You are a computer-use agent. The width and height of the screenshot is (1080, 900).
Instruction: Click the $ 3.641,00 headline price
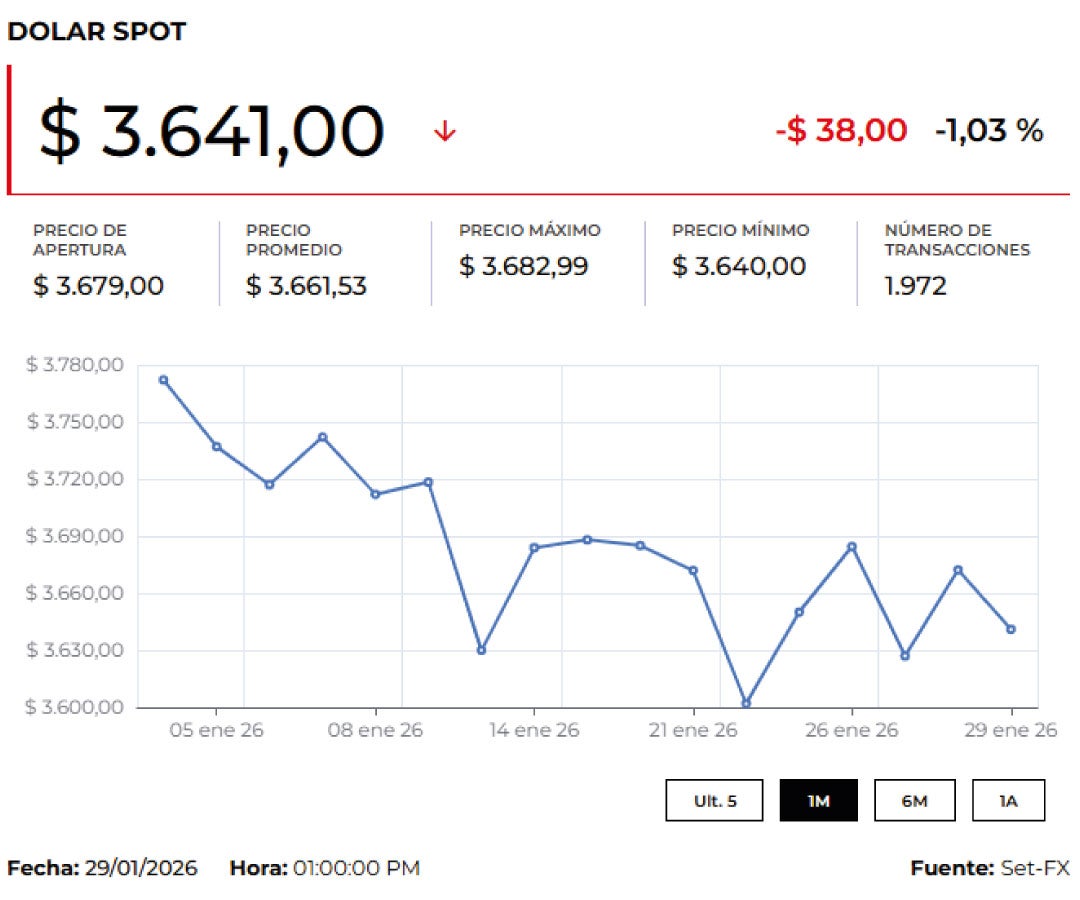[x=212, y=132]
